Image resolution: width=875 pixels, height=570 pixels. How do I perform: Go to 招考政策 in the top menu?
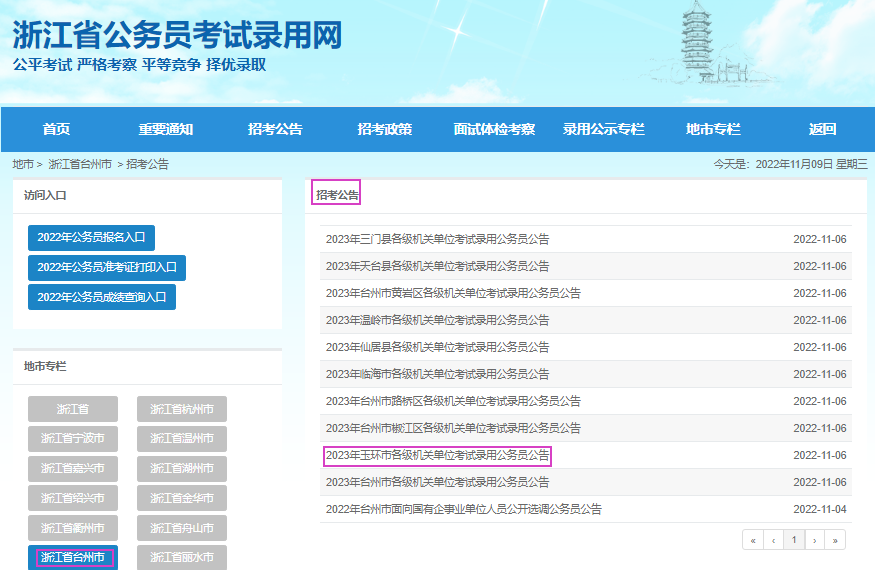(x=384, y=129)
